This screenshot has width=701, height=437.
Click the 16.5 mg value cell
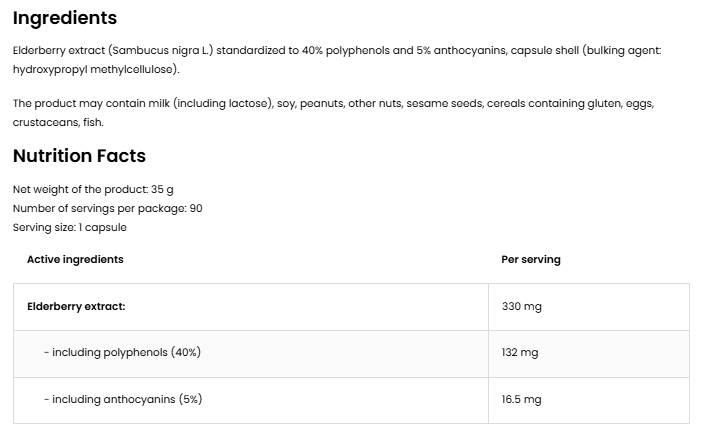521,400
